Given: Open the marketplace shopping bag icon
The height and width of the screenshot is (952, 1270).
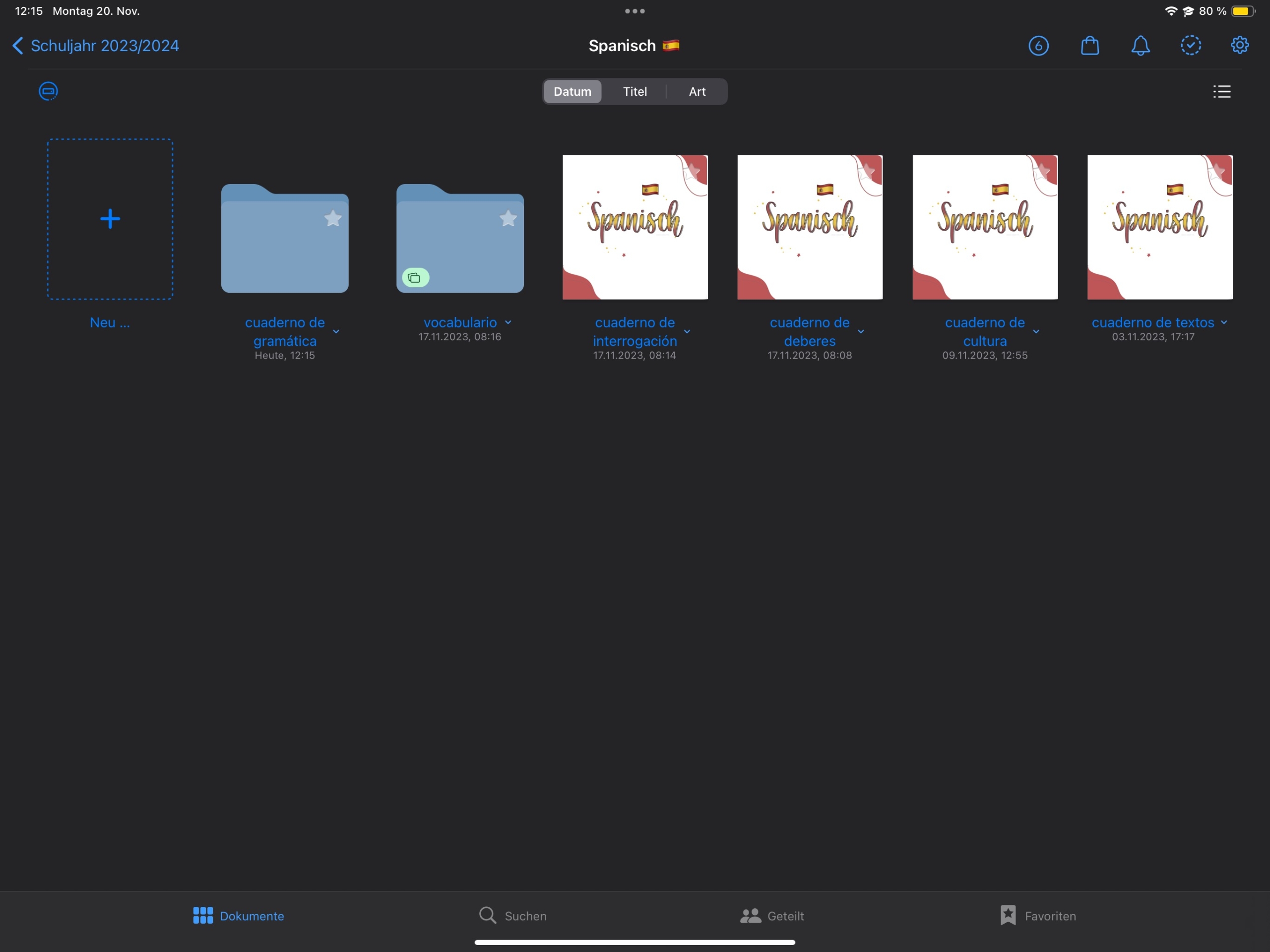Looking at the screenshot, I should click(x=1089, y=45).
